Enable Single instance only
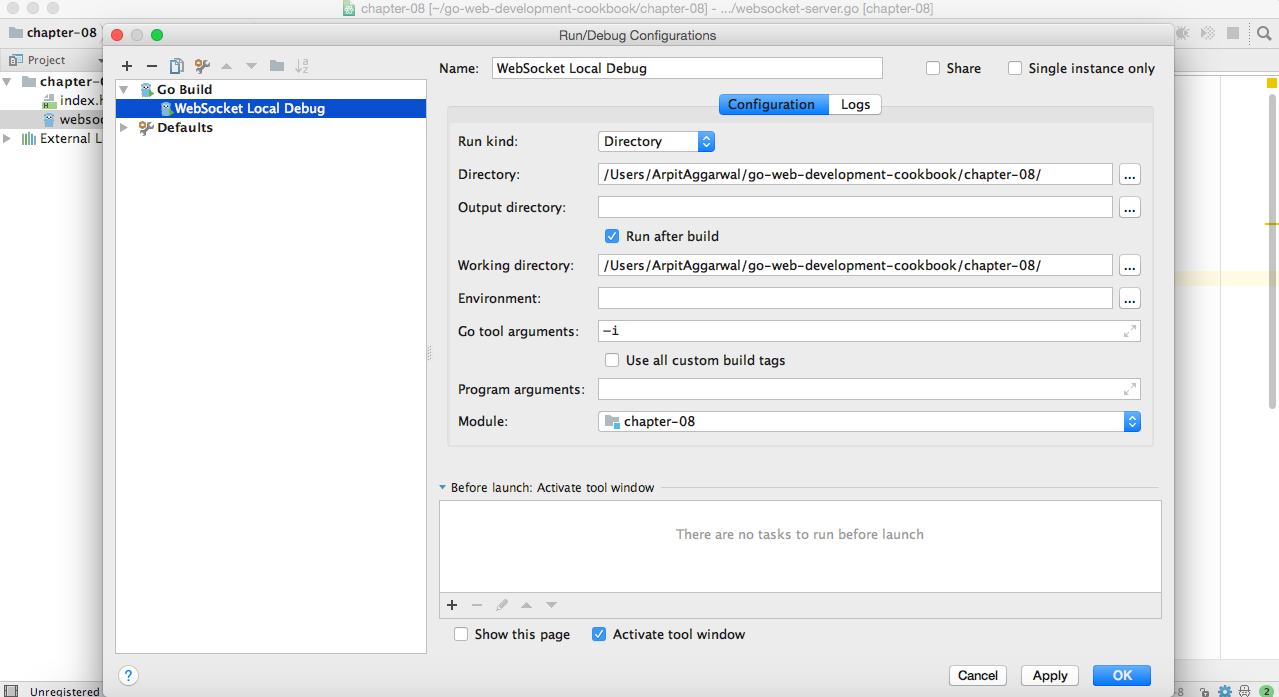 click(1015, 68)
